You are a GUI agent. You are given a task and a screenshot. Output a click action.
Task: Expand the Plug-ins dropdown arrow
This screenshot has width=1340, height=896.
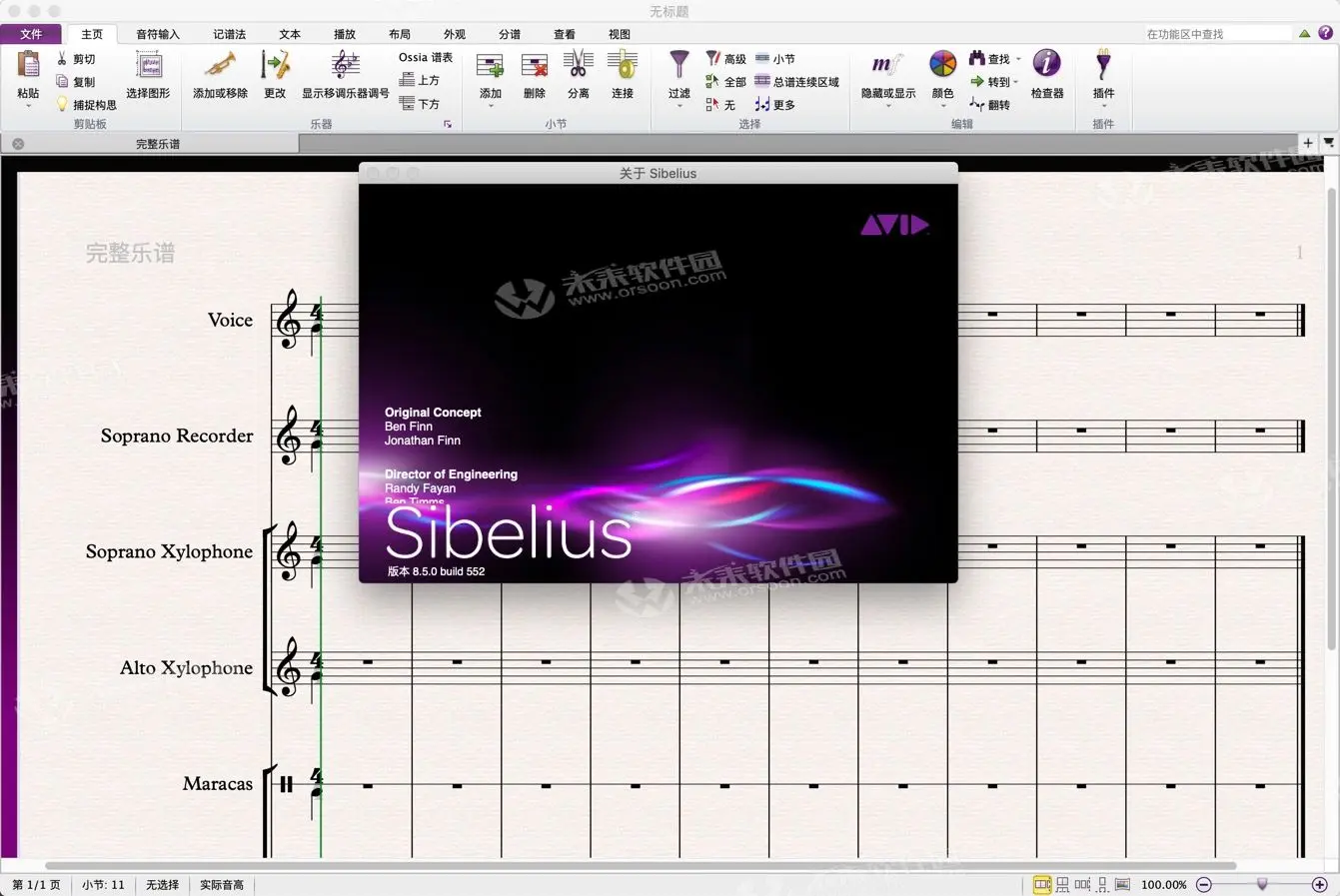(1103, 106)
